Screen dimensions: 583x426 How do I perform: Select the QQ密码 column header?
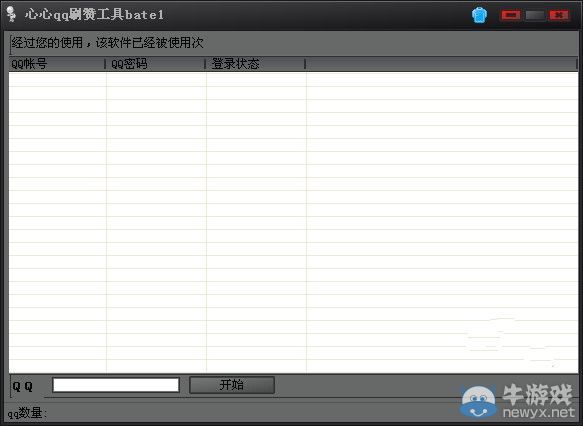[155, 64]
